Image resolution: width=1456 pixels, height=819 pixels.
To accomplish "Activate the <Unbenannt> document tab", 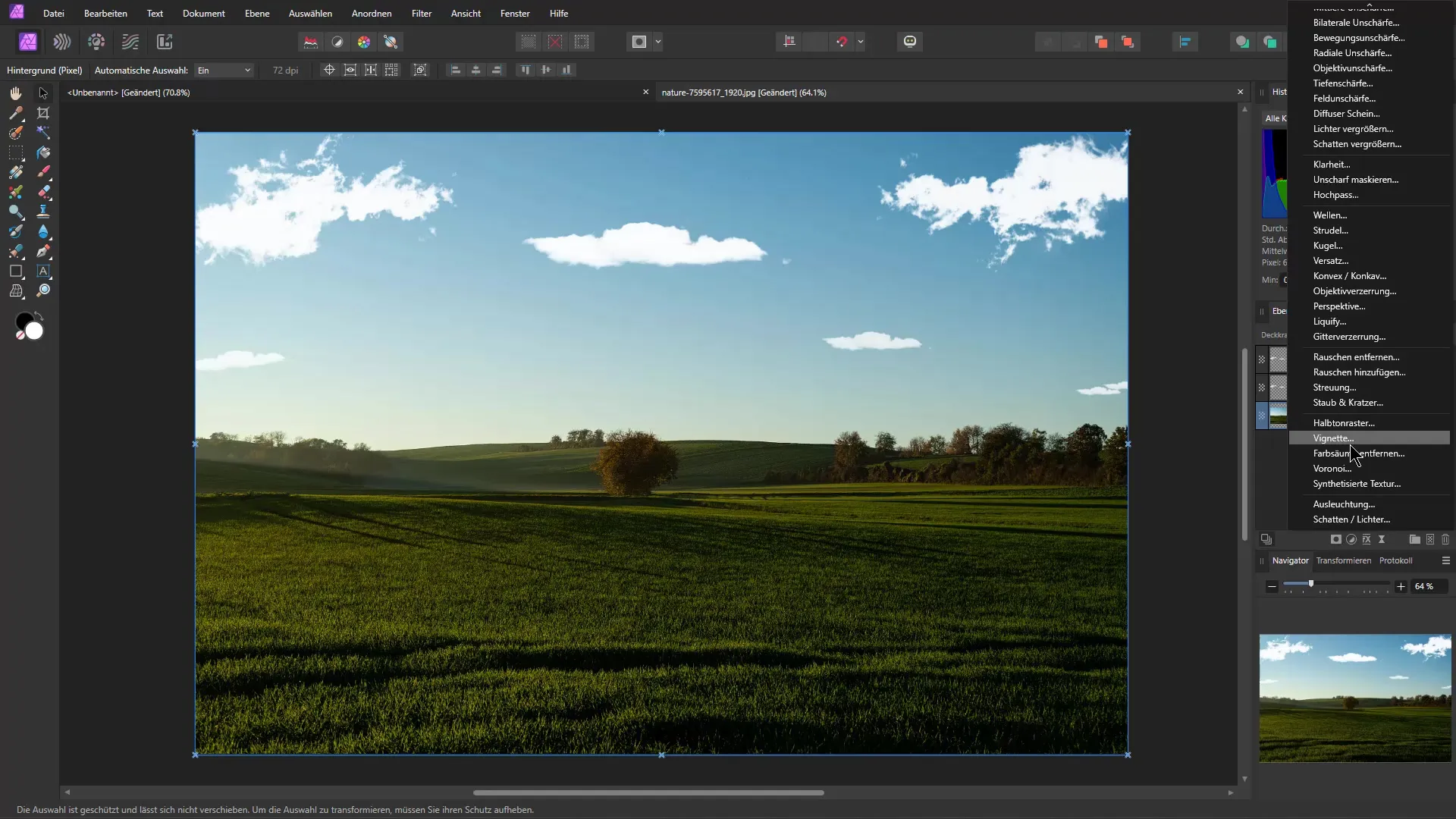I will click(129, 93).
